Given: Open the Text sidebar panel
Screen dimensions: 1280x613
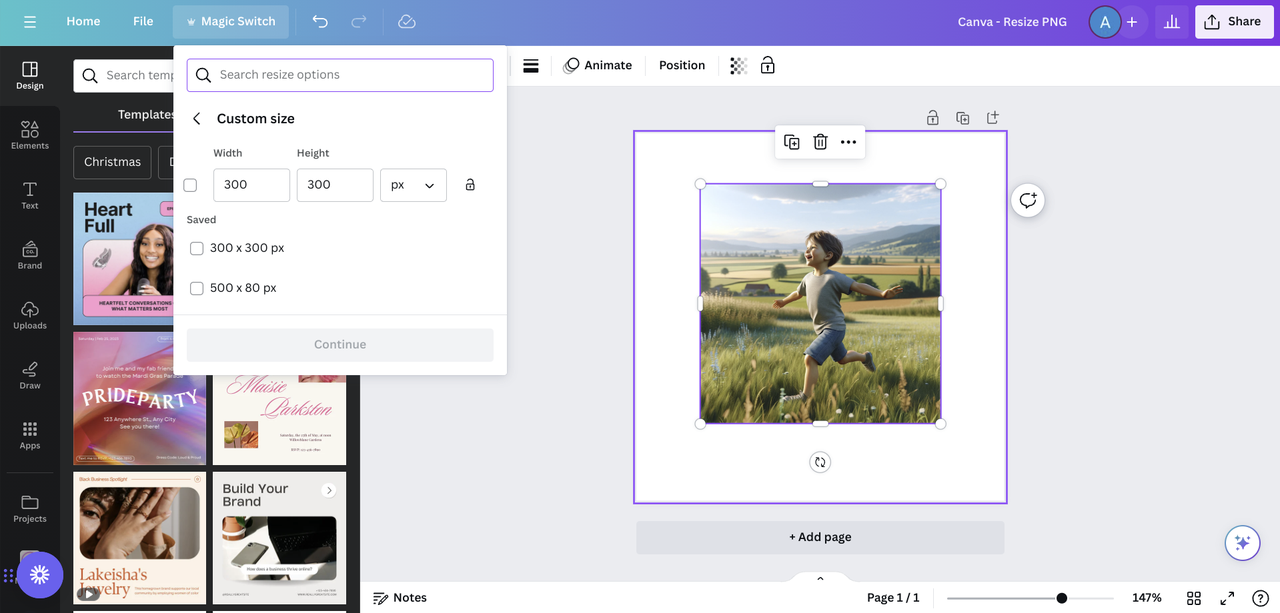Looking at the screenshot, I should [x=30, y=195].
